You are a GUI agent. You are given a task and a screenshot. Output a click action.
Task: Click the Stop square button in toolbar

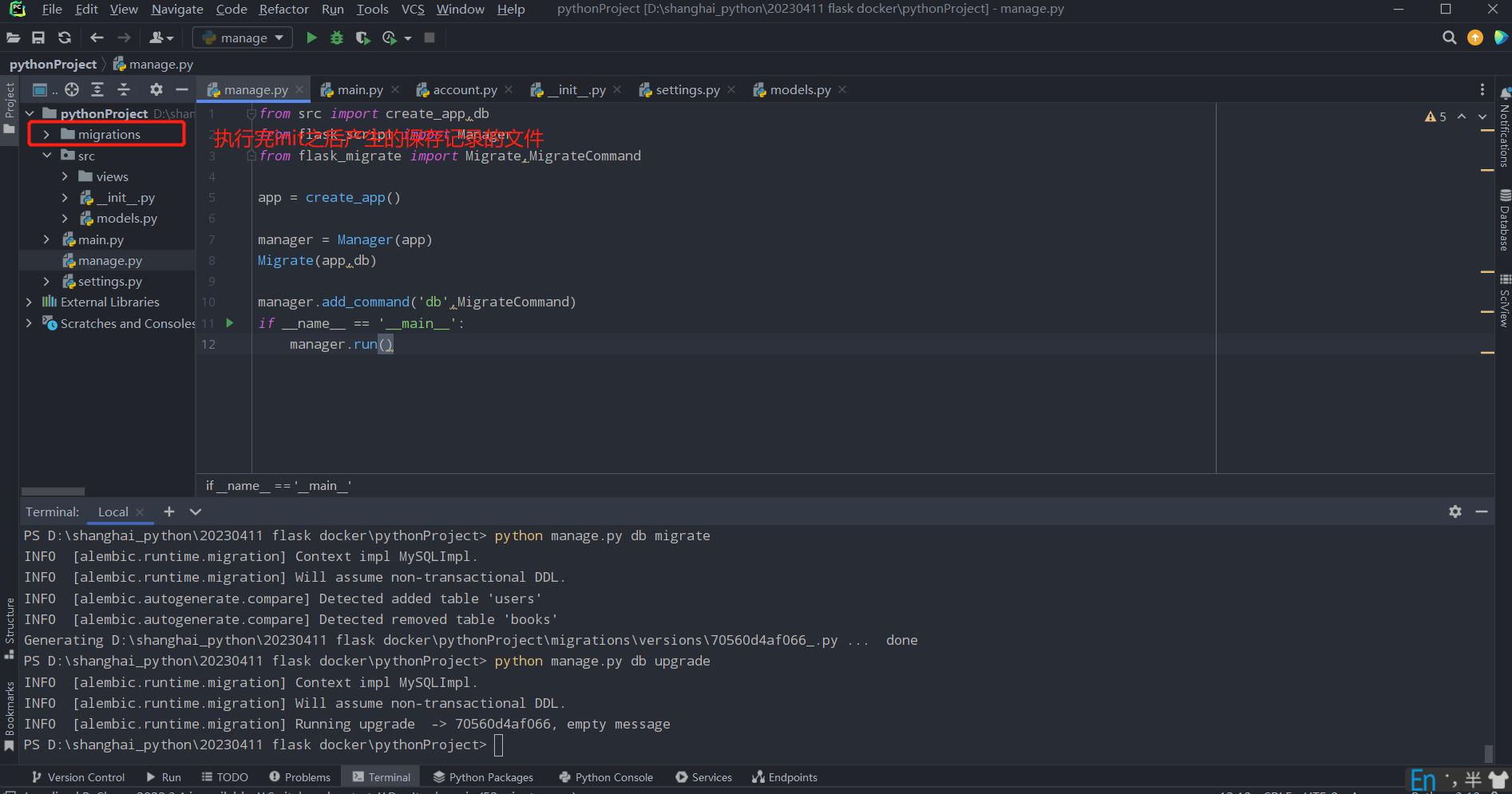pos(429,38)
